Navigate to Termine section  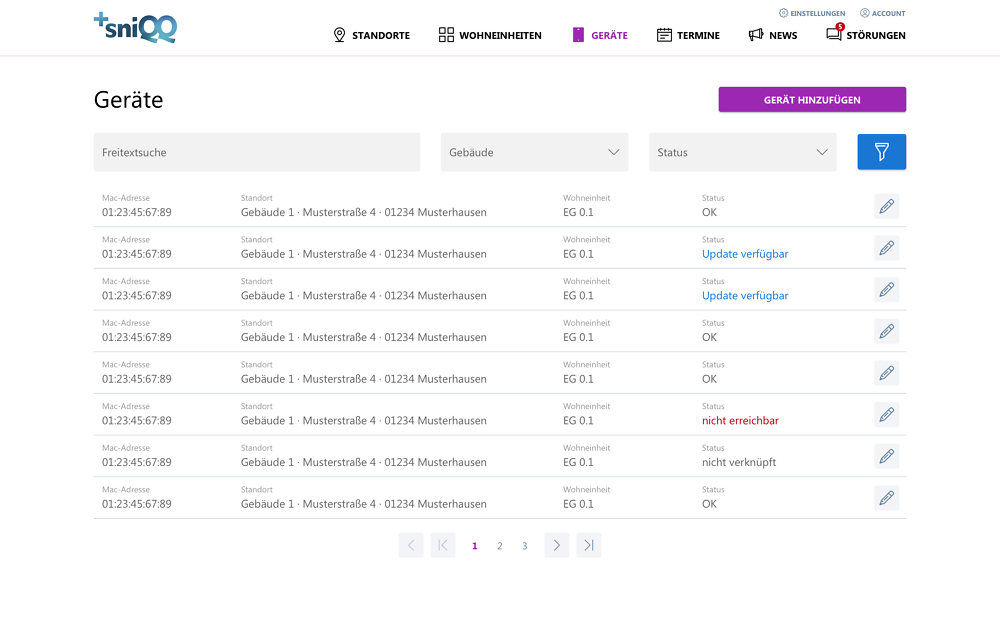[x=688, y=35]
